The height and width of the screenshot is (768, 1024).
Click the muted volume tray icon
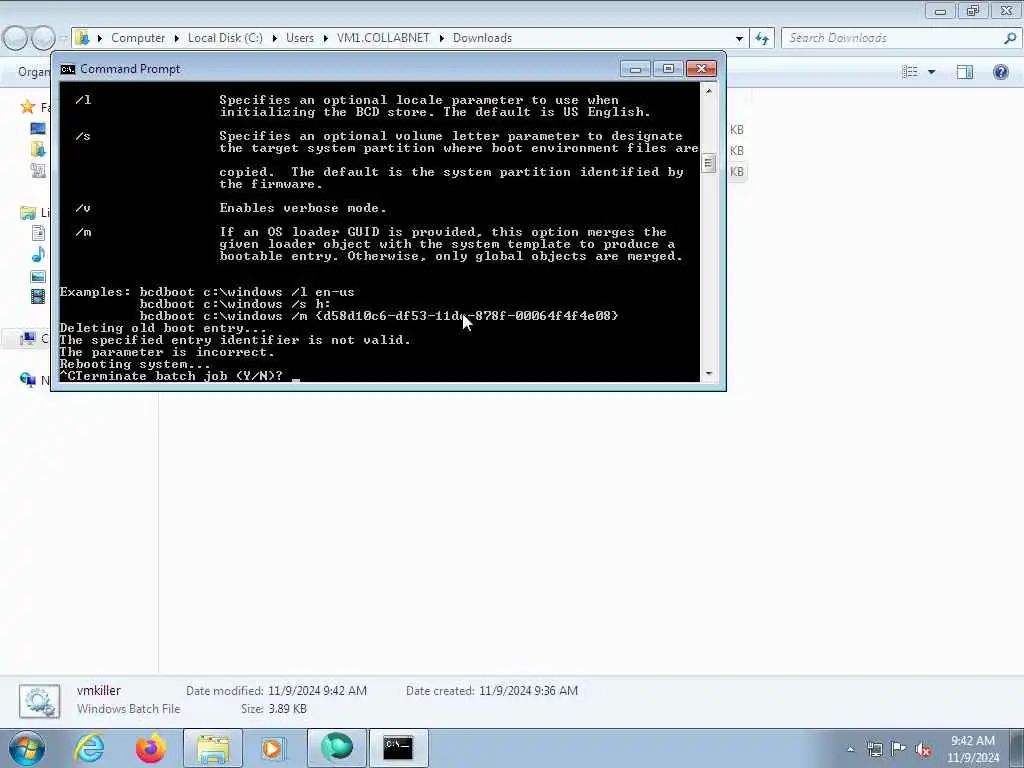[x=923, y=749]
